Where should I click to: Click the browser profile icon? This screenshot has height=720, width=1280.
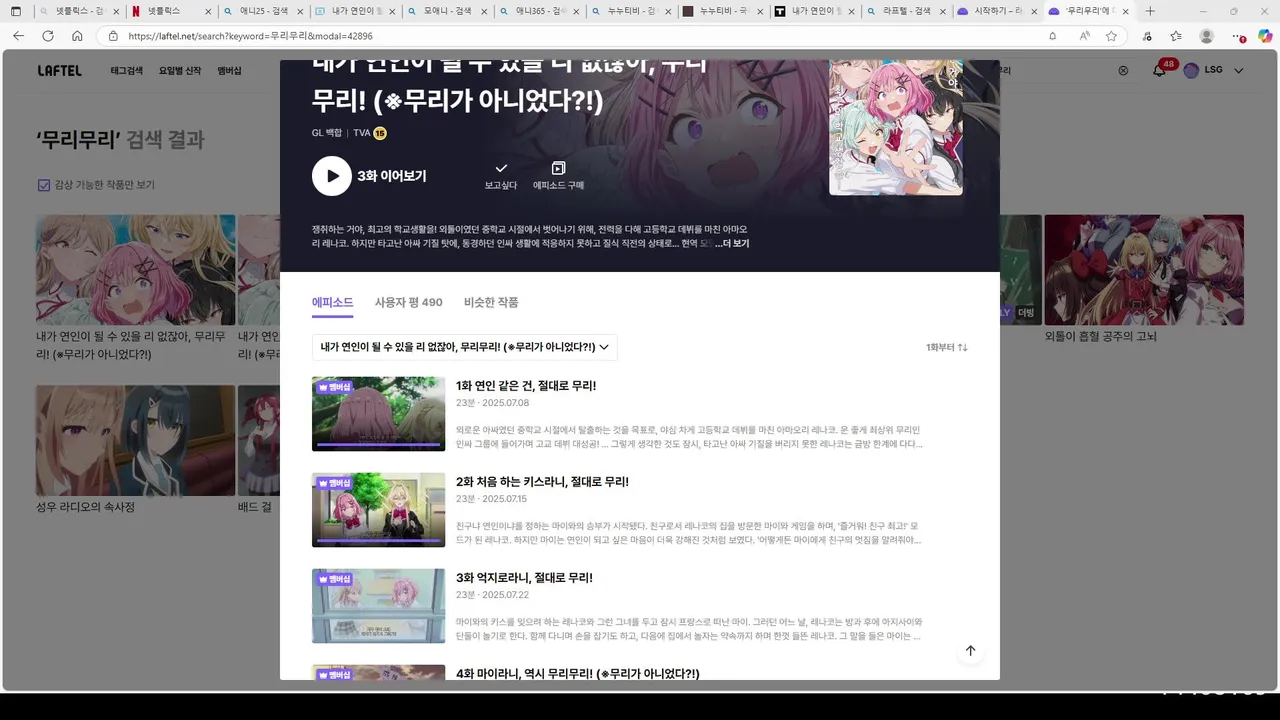coord(1207,35)
